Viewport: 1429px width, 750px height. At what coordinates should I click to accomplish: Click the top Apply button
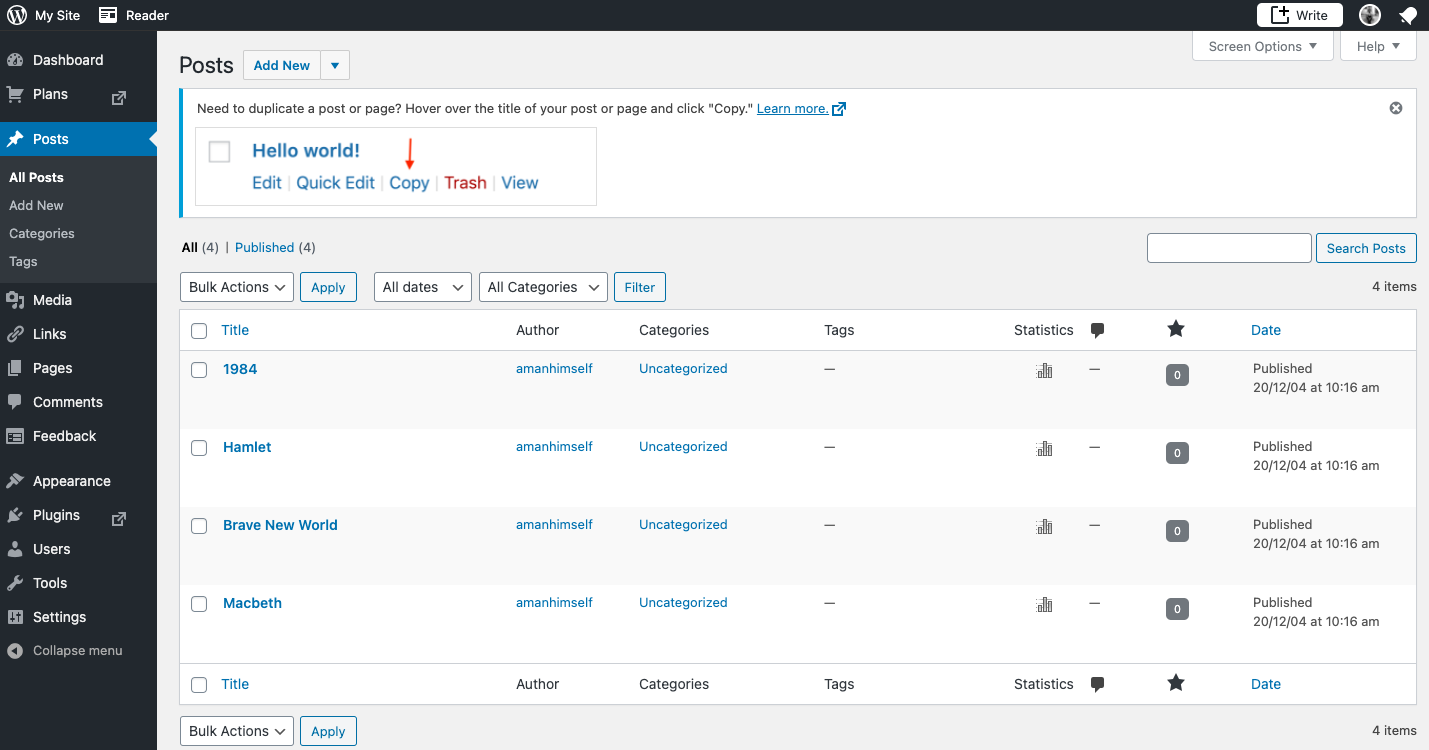click(x=328, y=287)
